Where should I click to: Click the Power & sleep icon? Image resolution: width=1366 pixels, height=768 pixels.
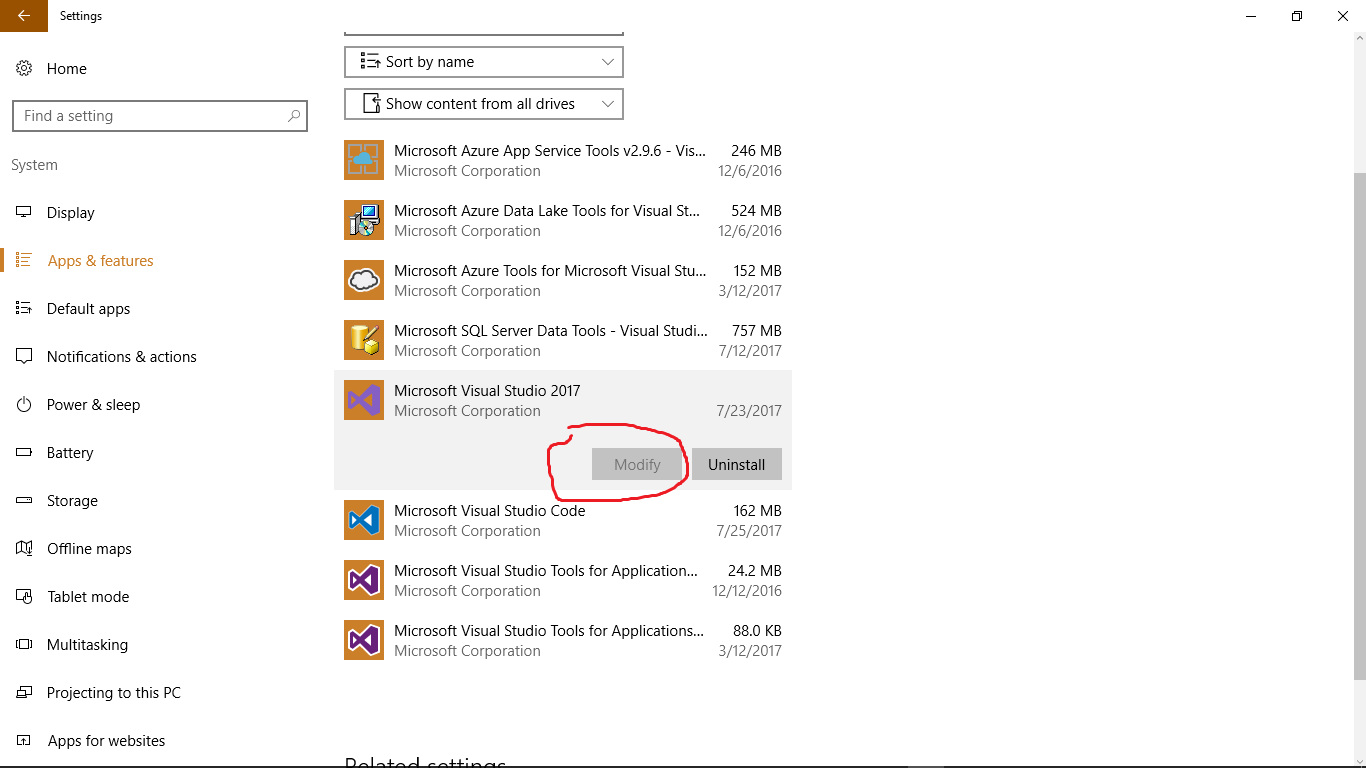point(24,404)
